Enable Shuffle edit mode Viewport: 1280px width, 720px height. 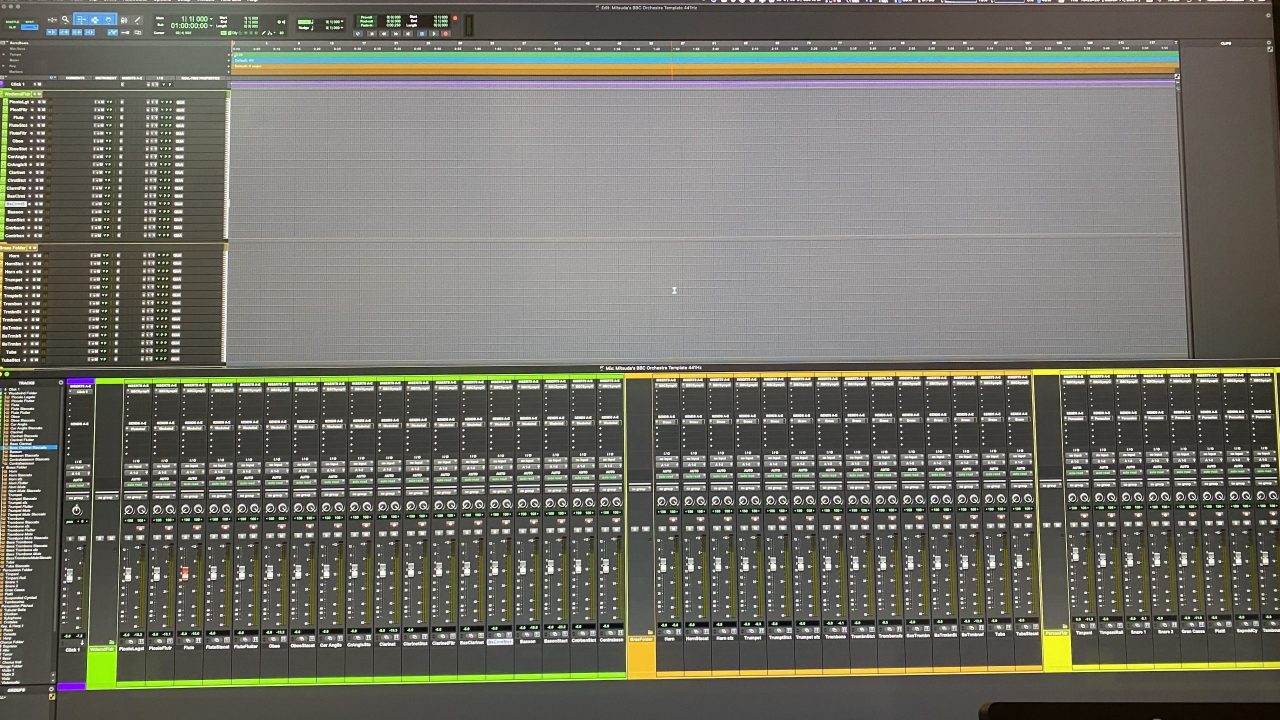pyautogui.click(x=12, y=22)
